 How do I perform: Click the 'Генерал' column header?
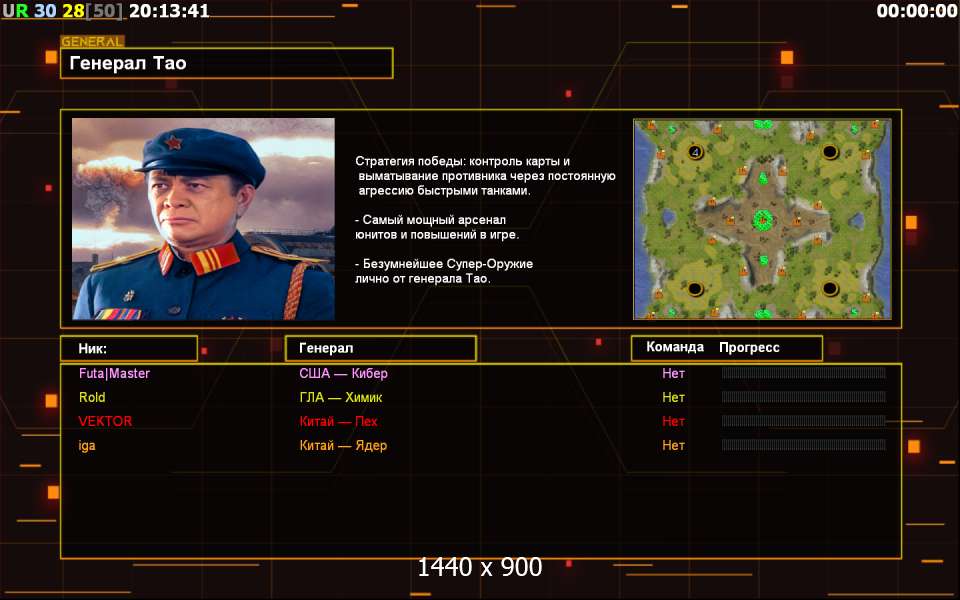click(381, 348)
